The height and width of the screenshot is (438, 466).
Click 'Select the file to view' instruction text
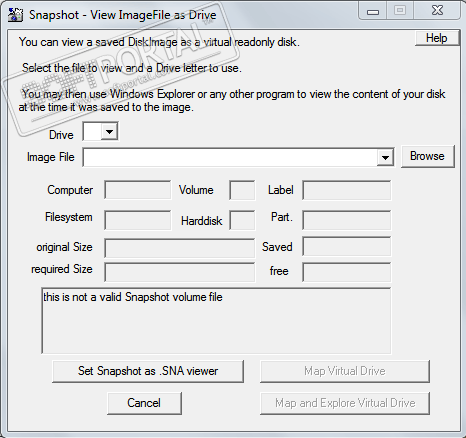(132, 68)
